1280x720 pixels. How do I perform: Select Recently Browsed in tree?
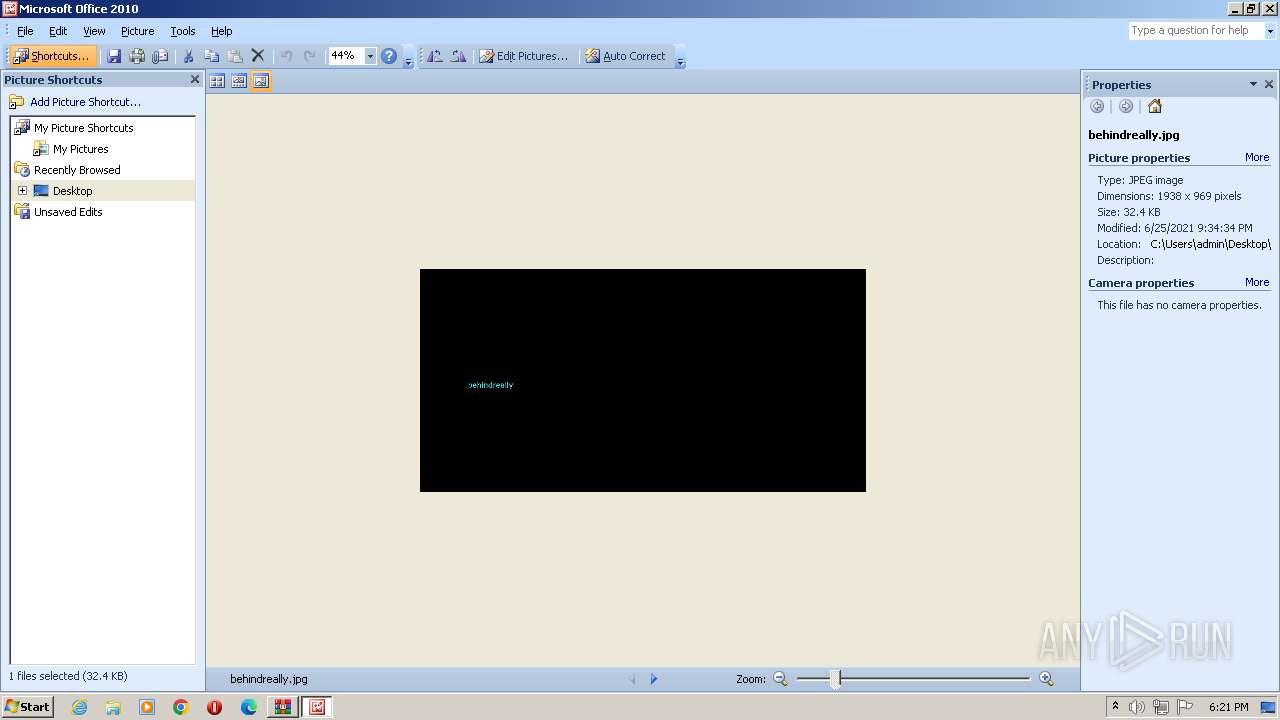pyautogui.click(x=77, y=170)
